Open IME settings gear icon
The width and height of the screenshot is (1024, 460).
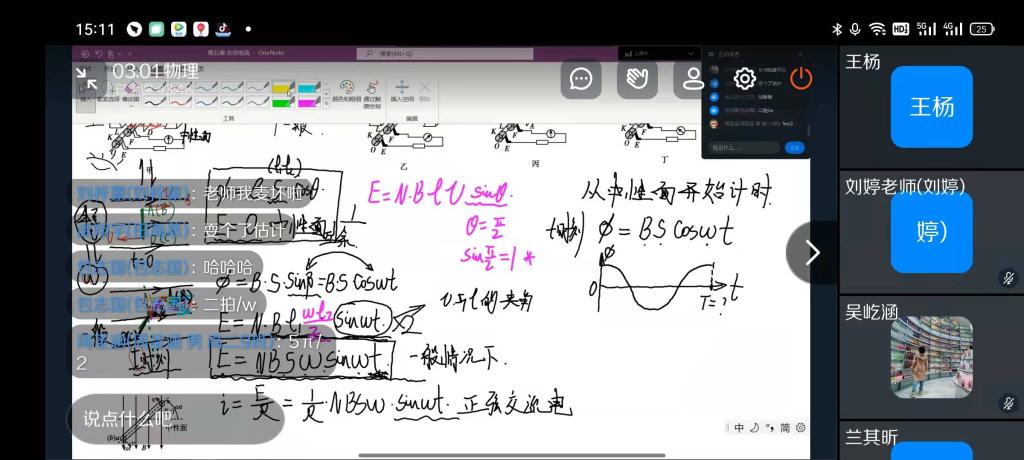(801, 428)
